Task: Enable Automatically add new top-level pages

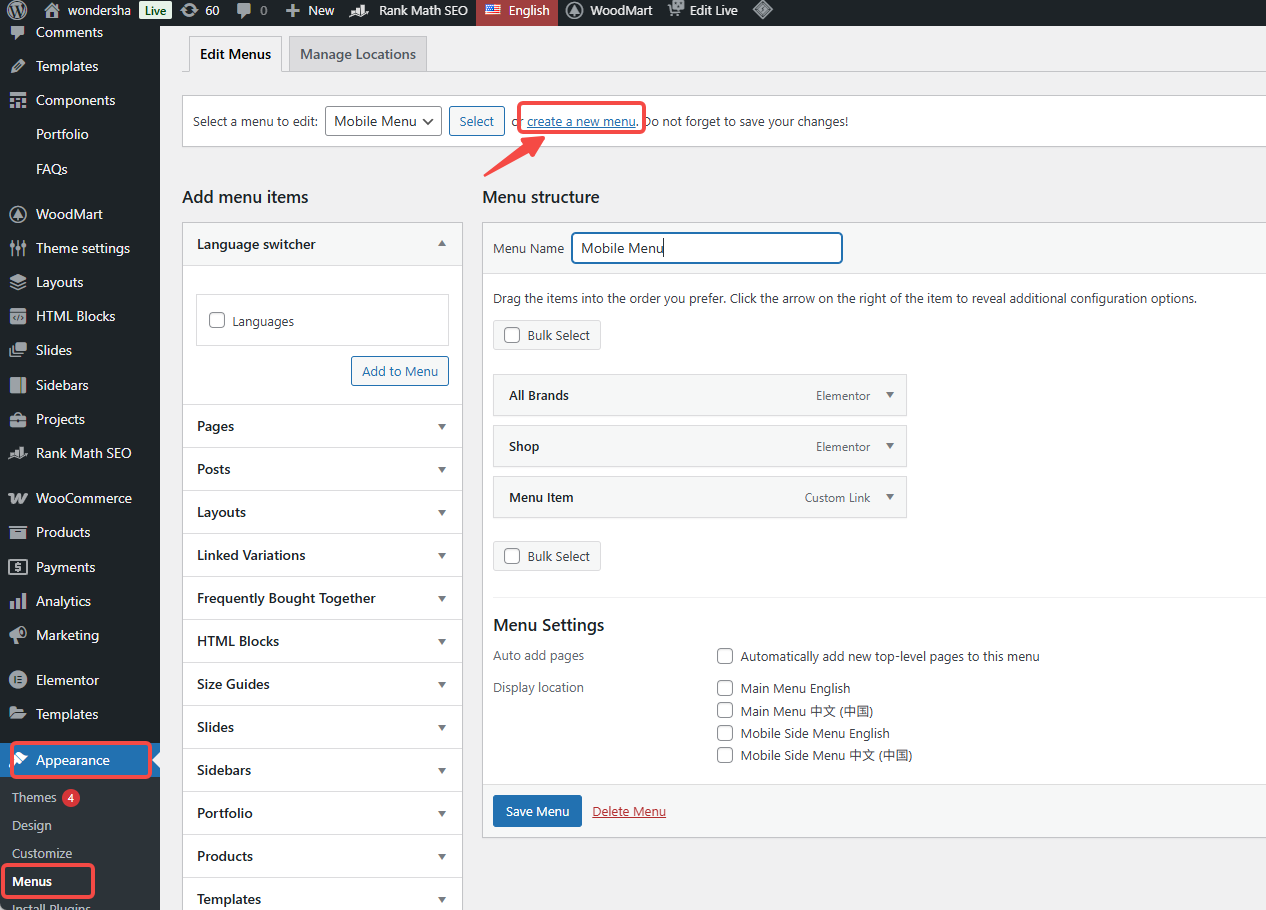Action: coord(724,656)
